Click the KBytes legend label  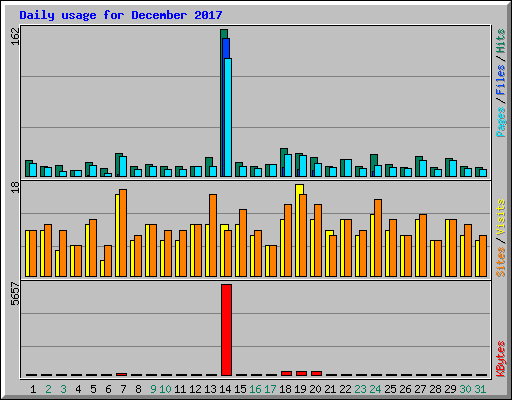[501, 359]
